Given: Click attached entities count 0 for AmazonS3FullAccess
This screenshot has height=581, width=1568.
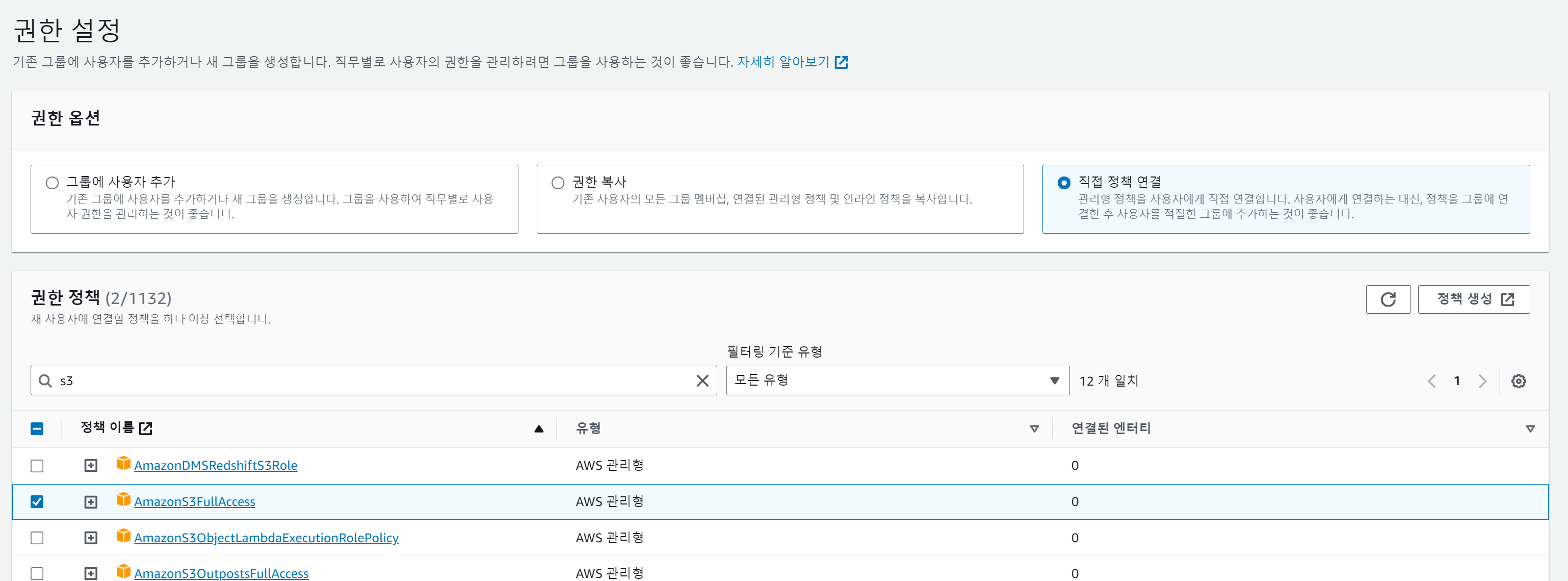Looking at the screenshot, I should [1075, 502].
